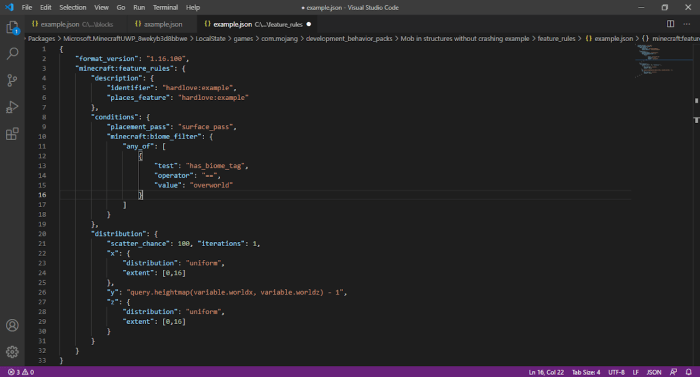Screen dimensions: 700x377
Task: Click the "has_biome_tag" value
Action: [x=215, y=166]
